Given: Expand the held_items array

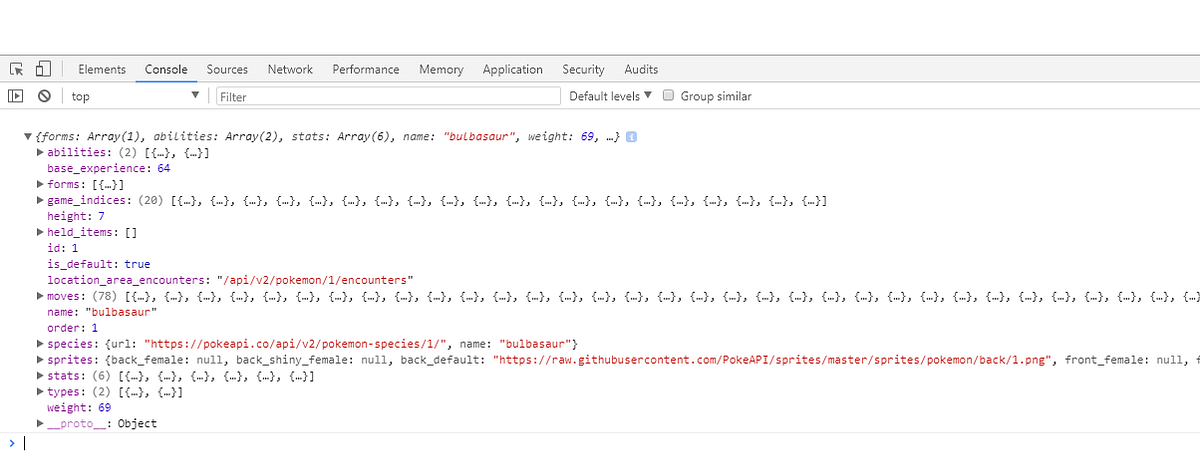Looking at the screenshot, I should pyautogui.click(x=39, y=232).
